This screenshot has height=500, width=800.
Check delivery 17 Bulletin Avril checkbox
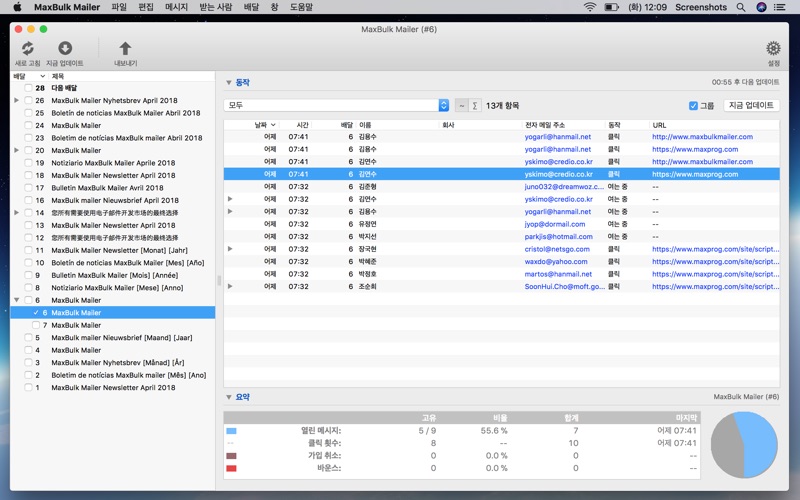(29, 188)
